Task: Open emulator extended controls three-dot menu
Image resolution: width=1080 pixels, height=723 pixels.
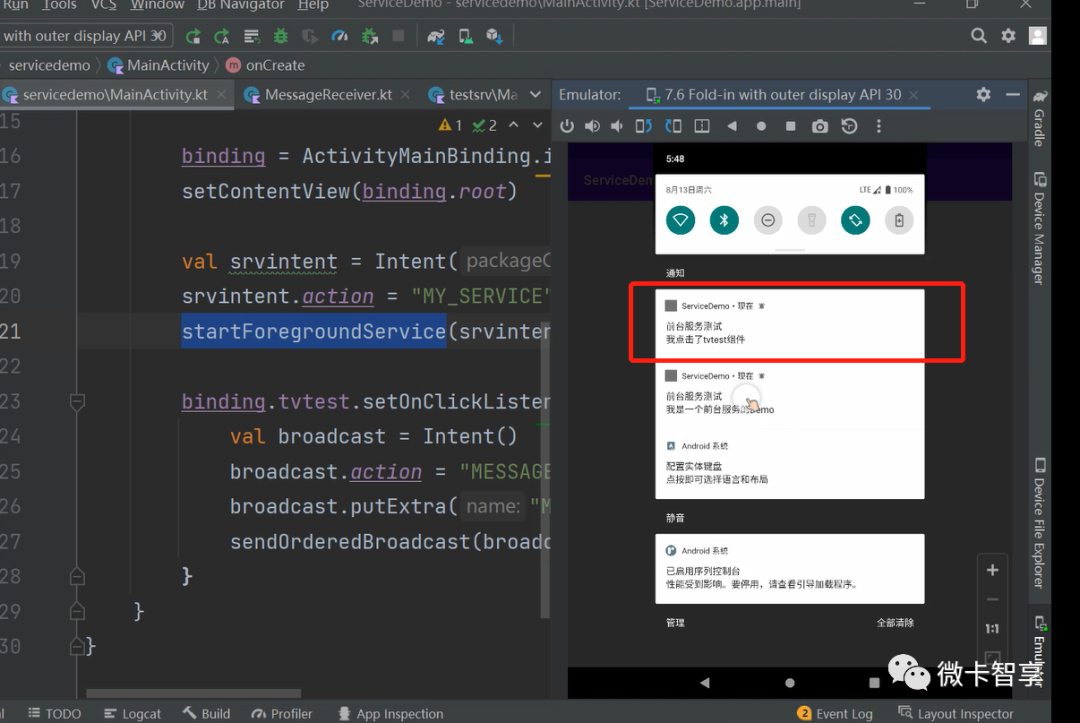Action: (878, 126)
